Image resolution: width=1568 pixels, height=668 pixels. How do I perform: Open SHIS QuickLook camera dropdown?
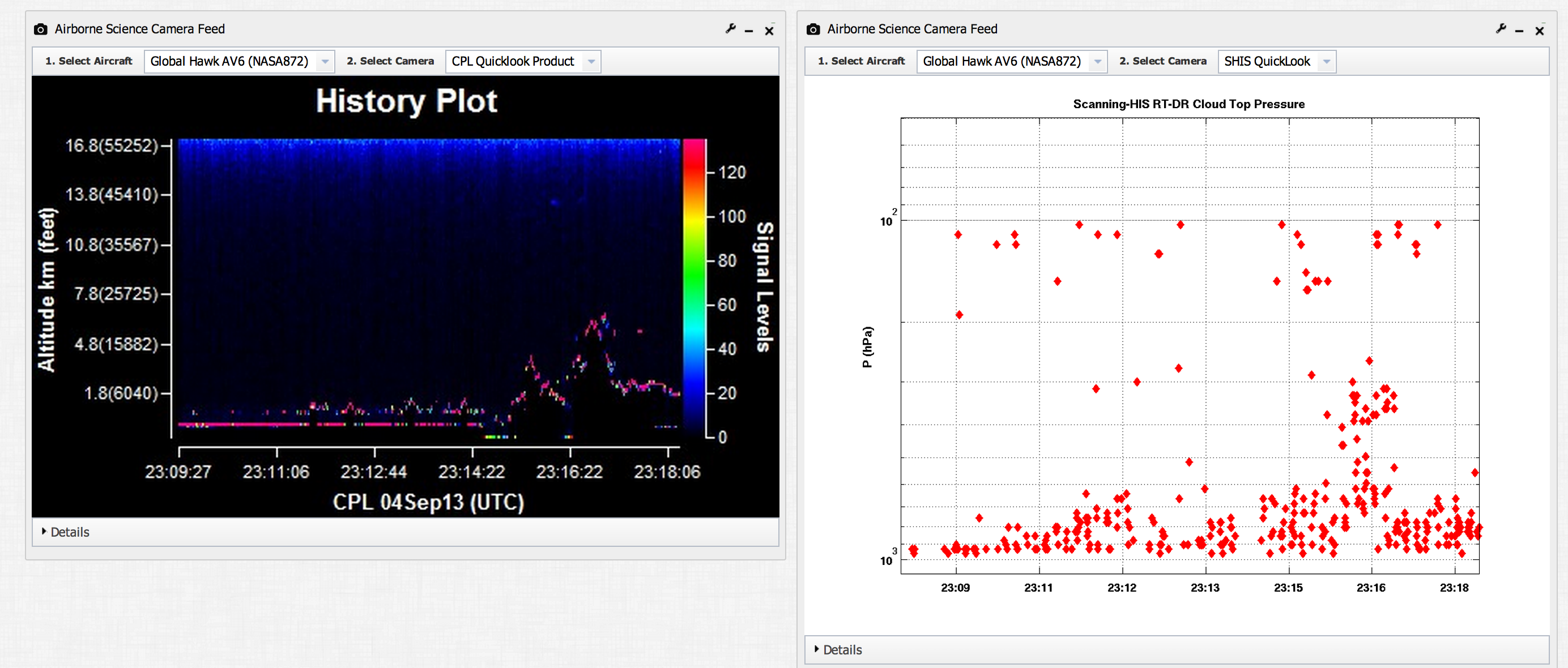[1276, 62]
